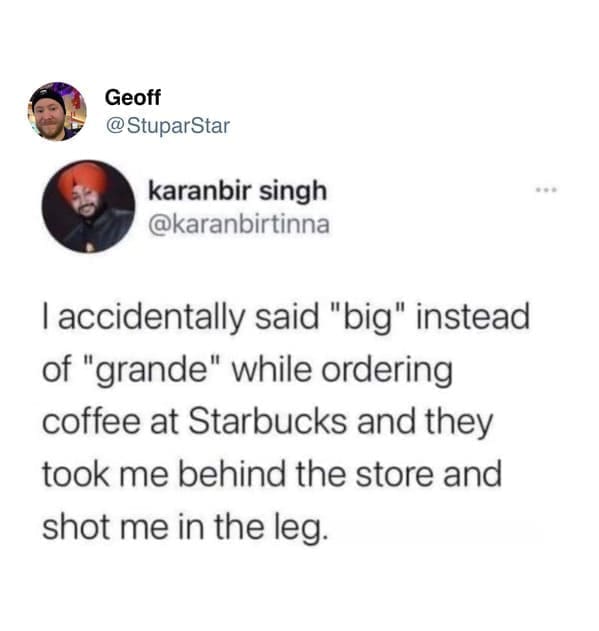Open Geoff's profile picture
Image resolution: width=599 pixels, height=631 pixels.
pos(57,111)
